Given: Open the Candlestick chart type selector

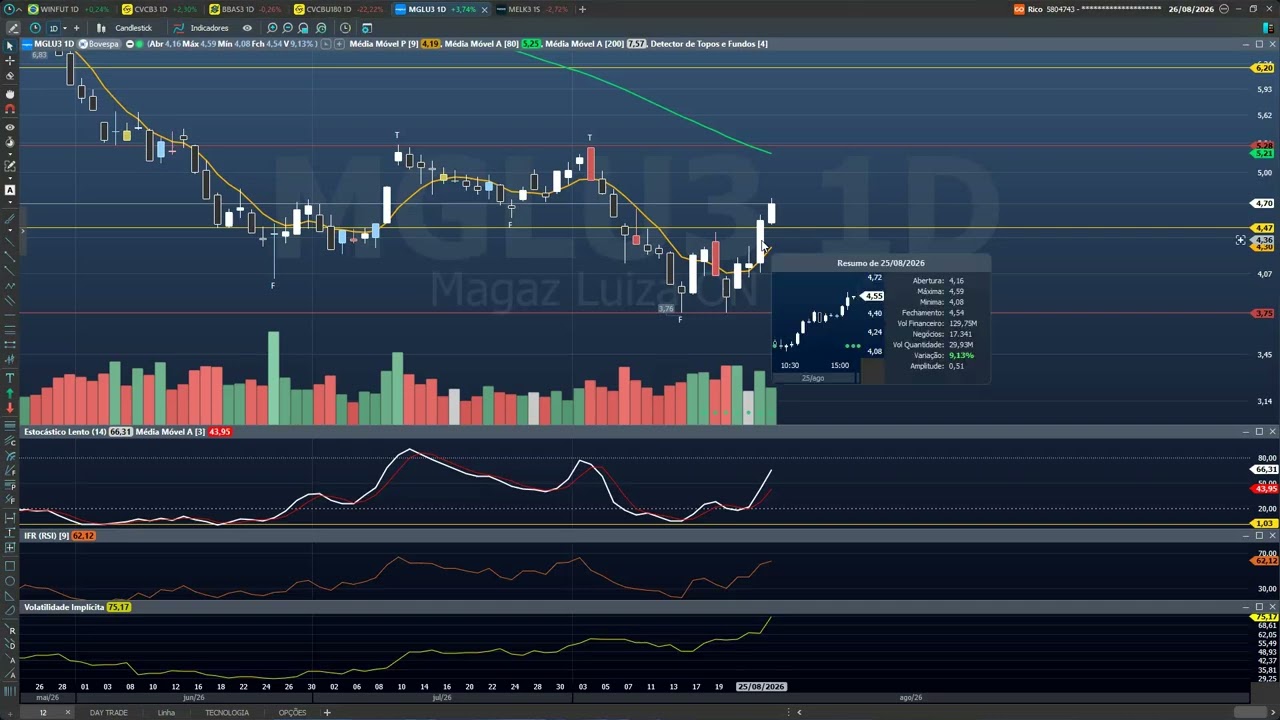Looking at the screenshot, I should [x=125, y=28].
